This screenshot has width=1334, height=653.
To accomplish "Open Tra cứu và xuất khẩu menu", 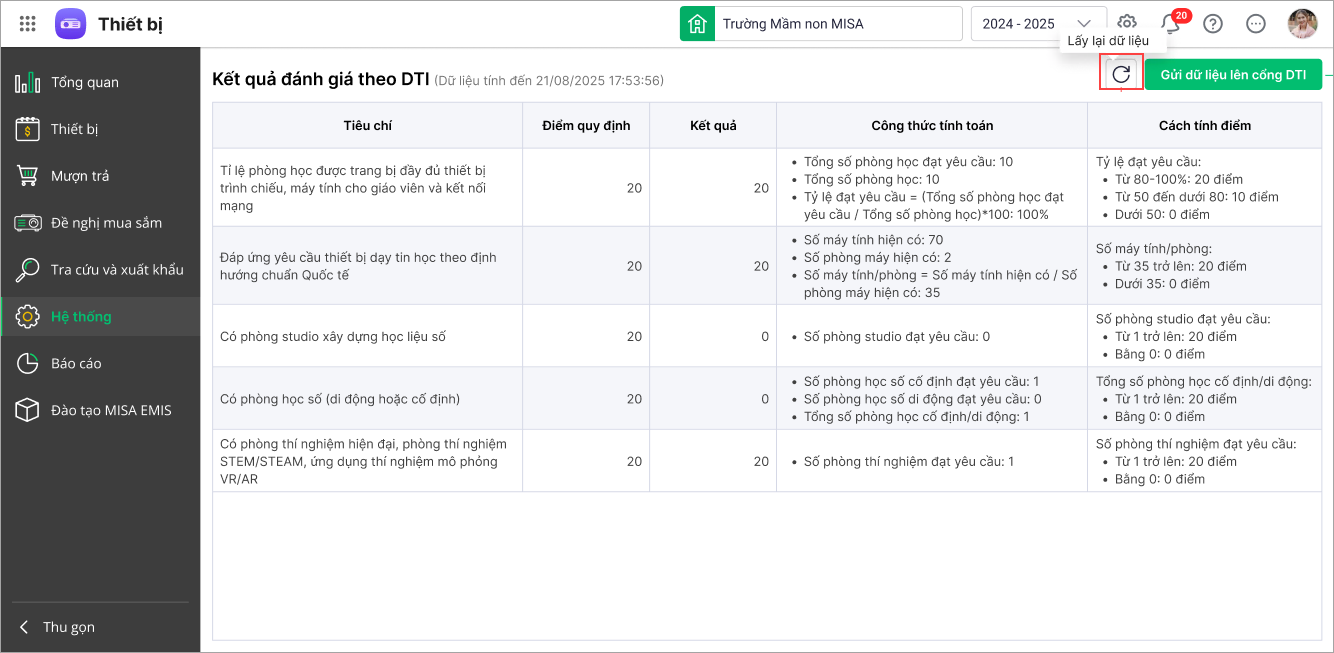I will [x=117, y=269].
